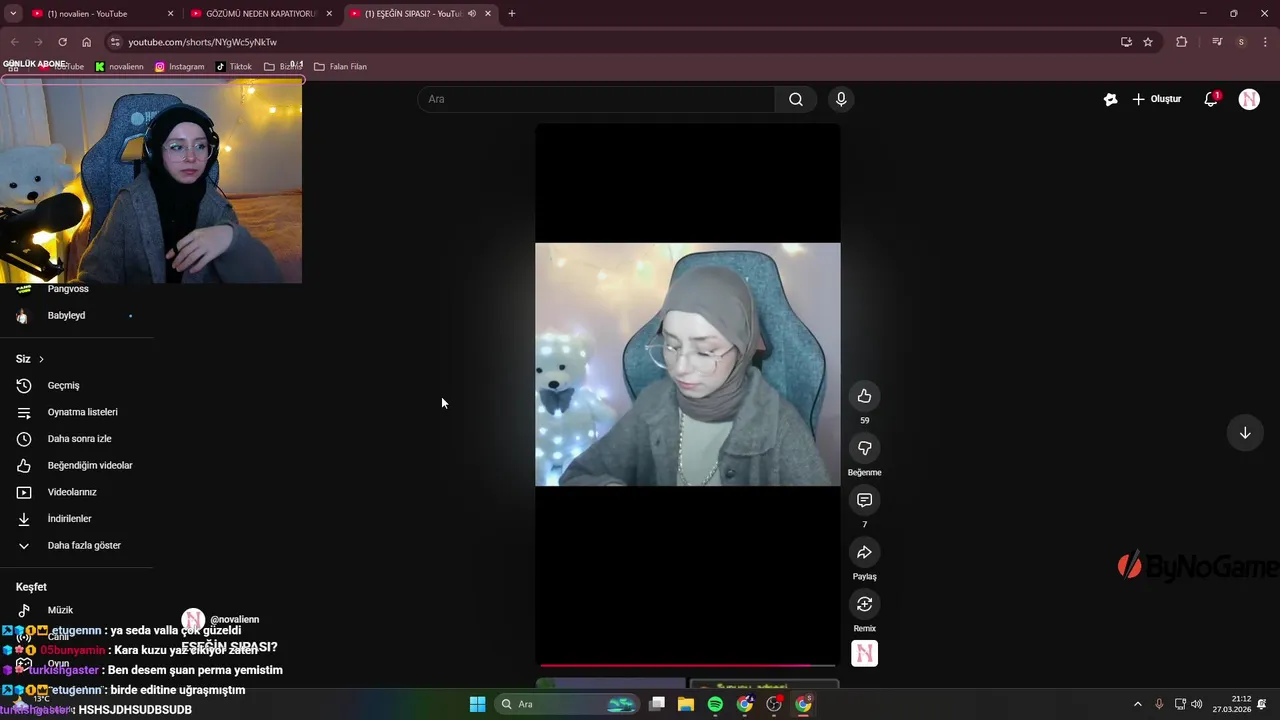Open the YouTube account avatar menu
The height and width of the screenshot is (720, 1280).
pos(1249,99)
